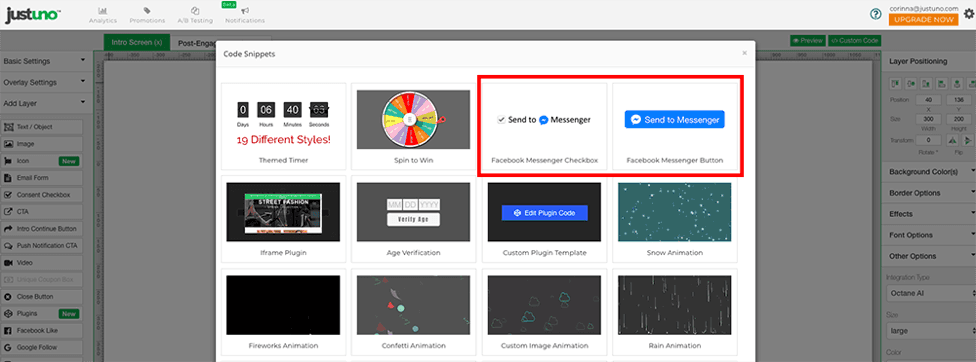Flip layer vertically icon
976x362 pixels.
tap(969, 141)
